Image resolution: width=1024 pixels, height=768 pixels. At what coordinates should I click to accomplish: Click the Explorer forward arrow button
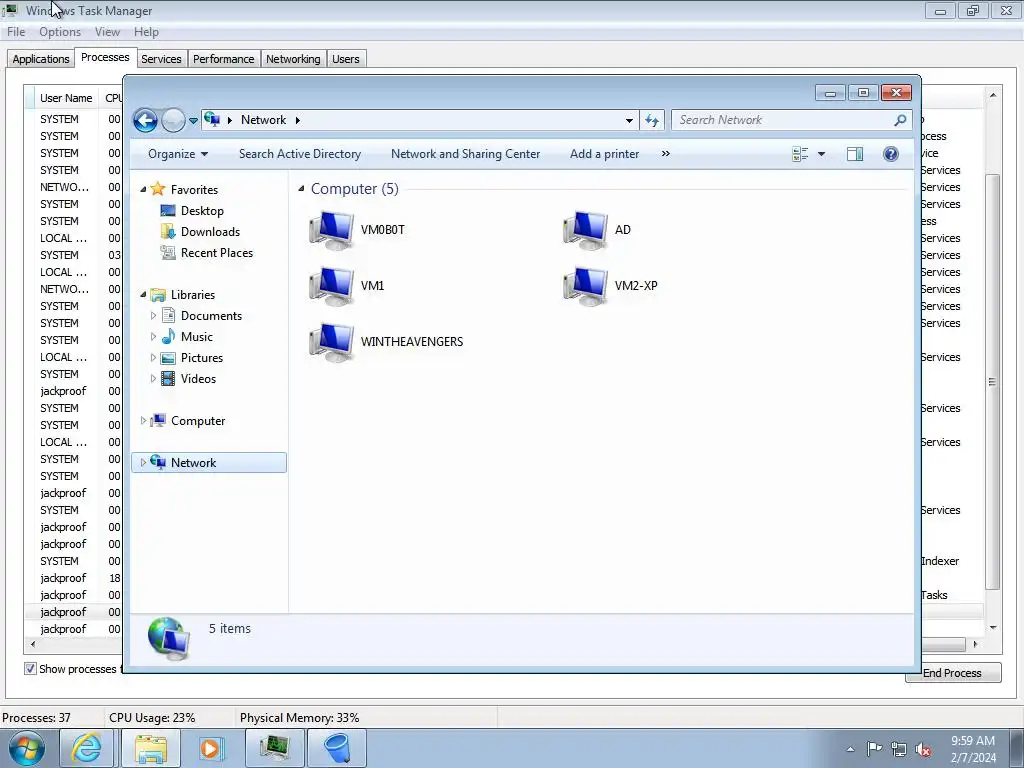[173, 120]
